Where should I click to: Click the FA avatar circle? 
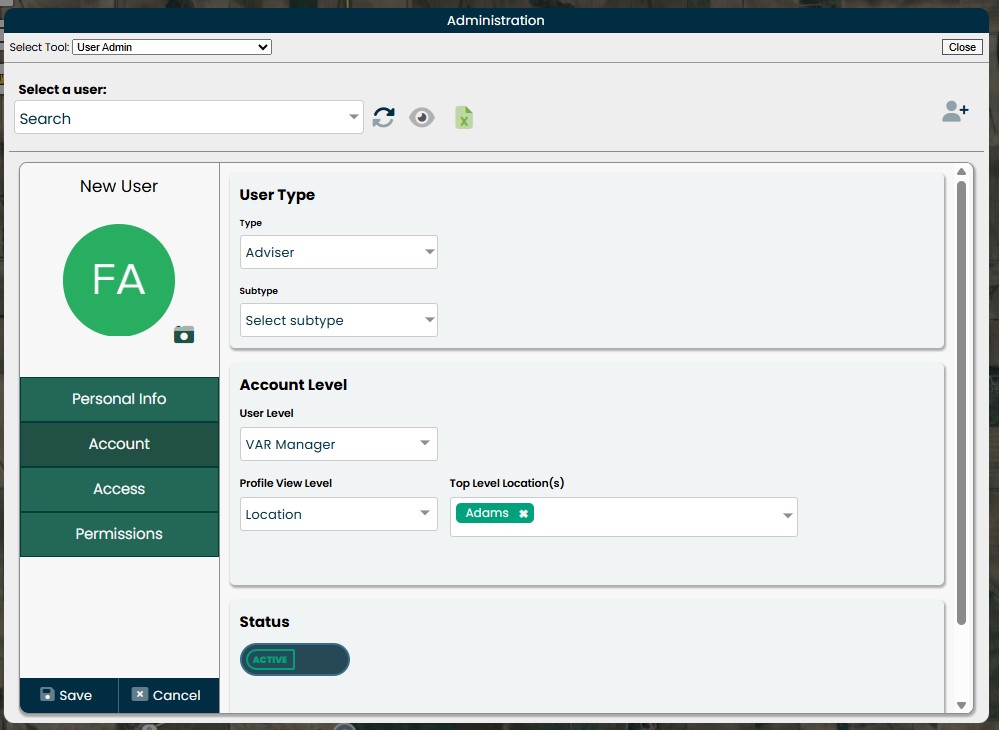pos(119,280)
